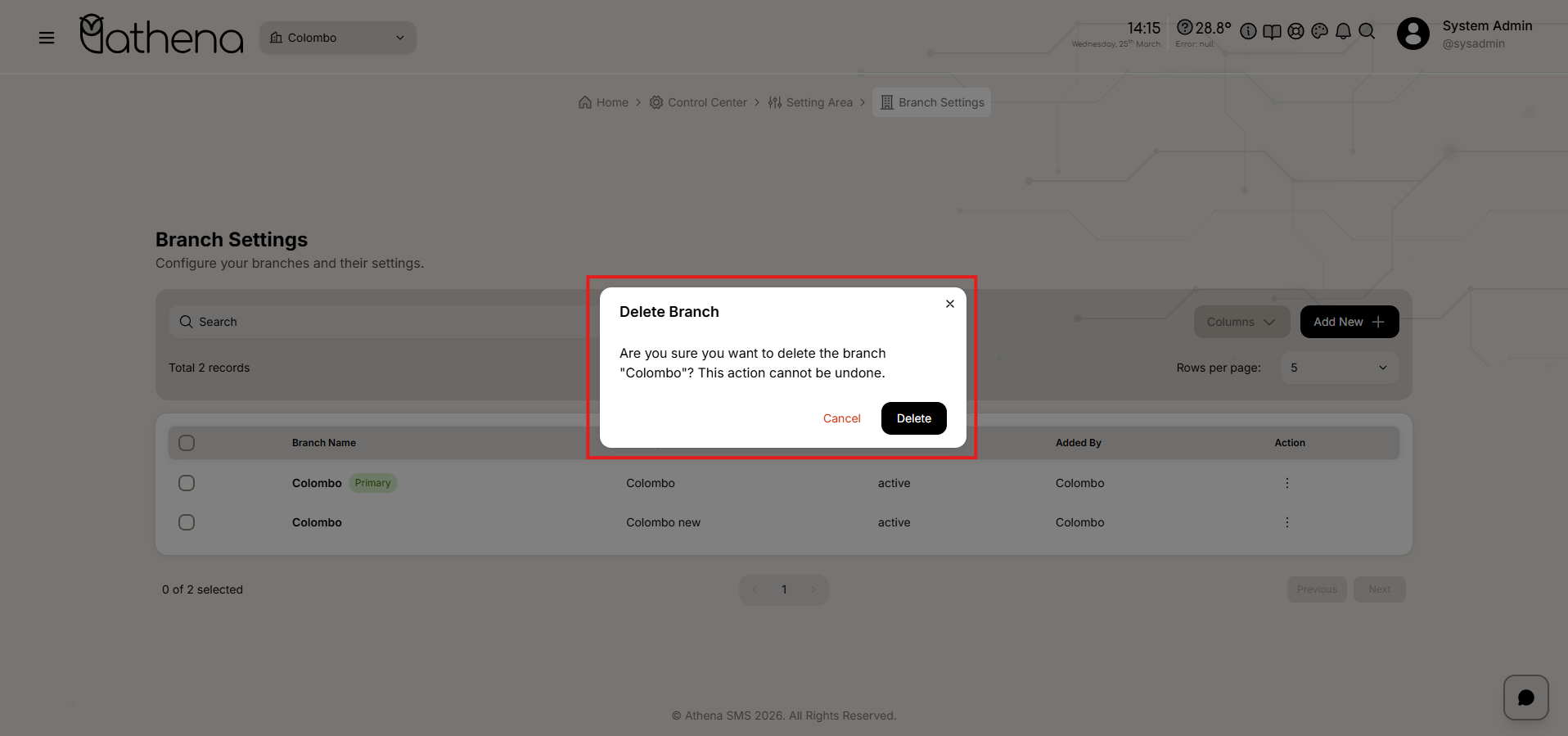Expand the Colombo branch selector dropdown
Screen dimensions: 1568x736
pyautogui.click(x=337, y=38)
